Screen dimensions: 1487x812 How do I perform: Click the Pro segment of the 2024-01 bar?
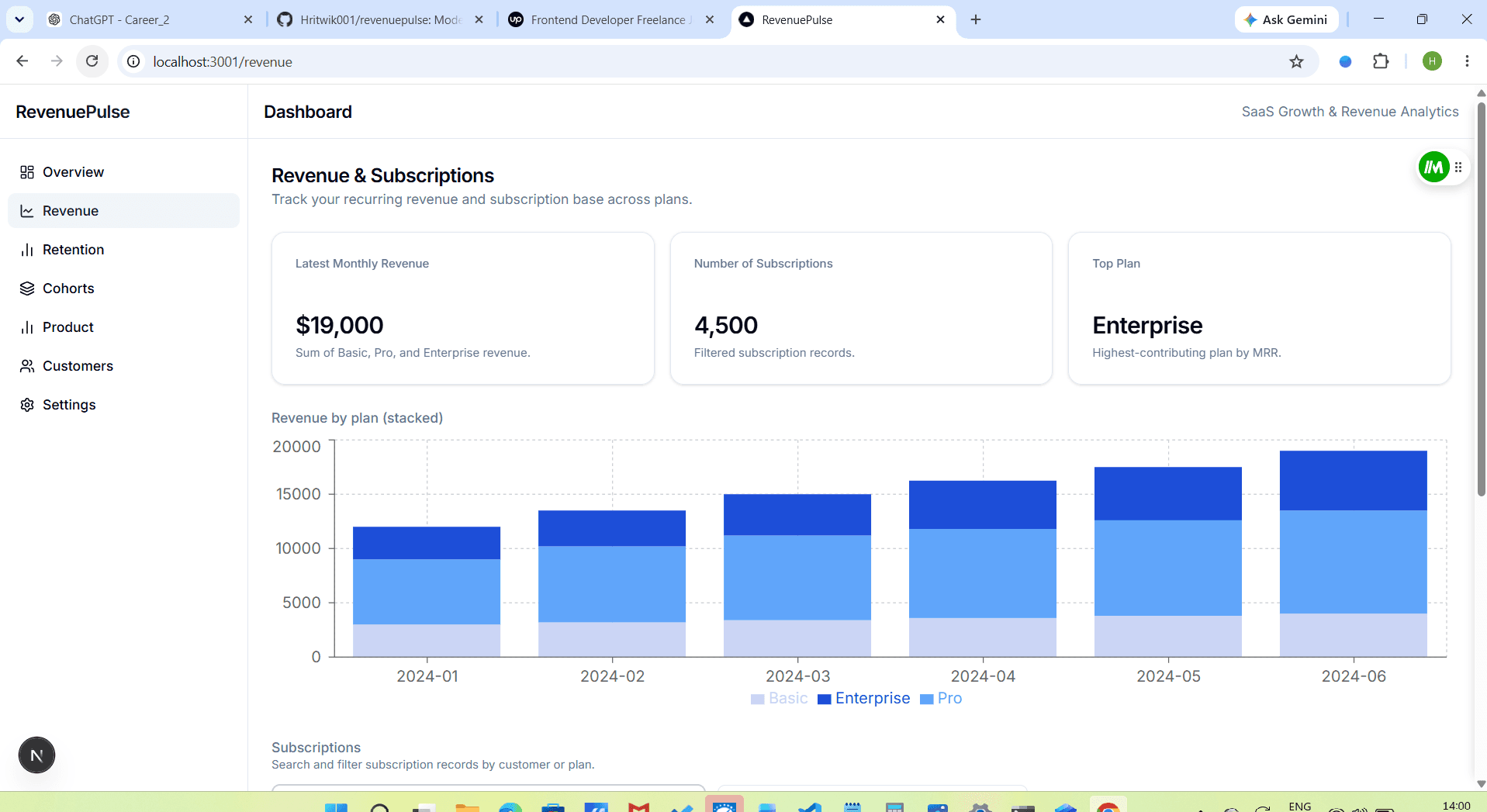(x=427, y=592)
